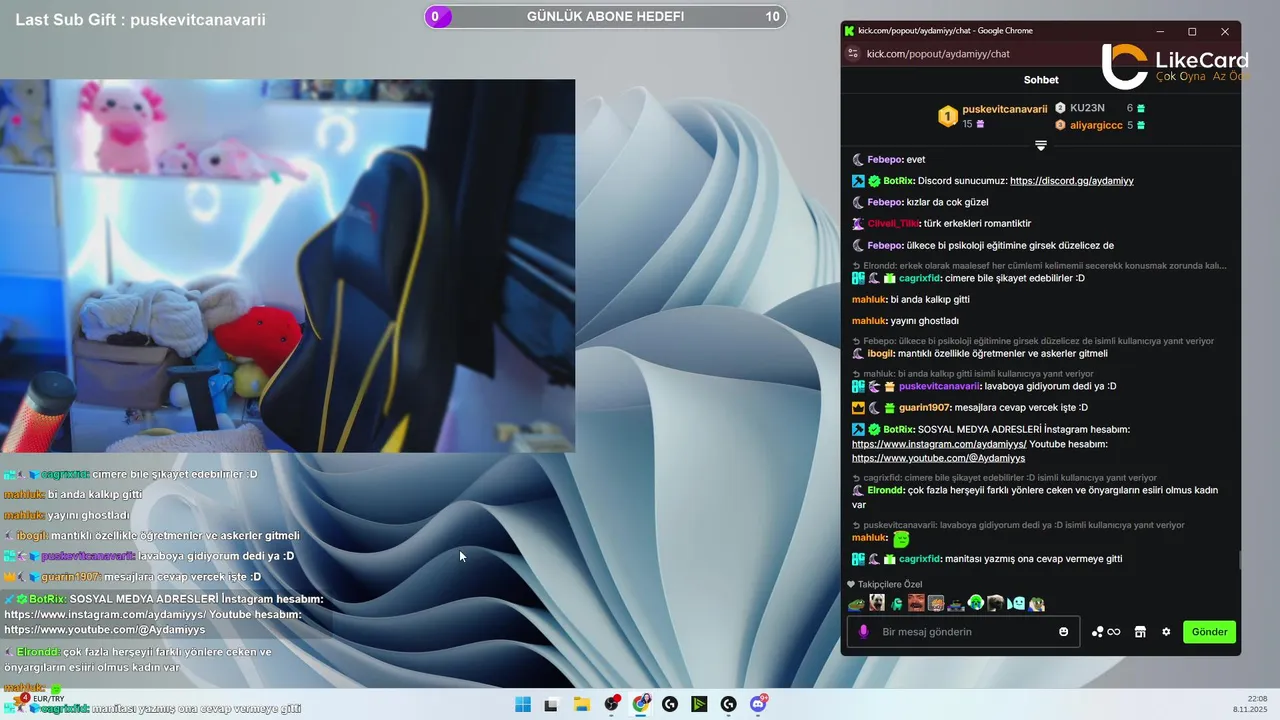Image resolution: width=1280 pixels, height=720 pixels.
Task: Insert the cyan ghost emote
Action: pos(1017,603)
